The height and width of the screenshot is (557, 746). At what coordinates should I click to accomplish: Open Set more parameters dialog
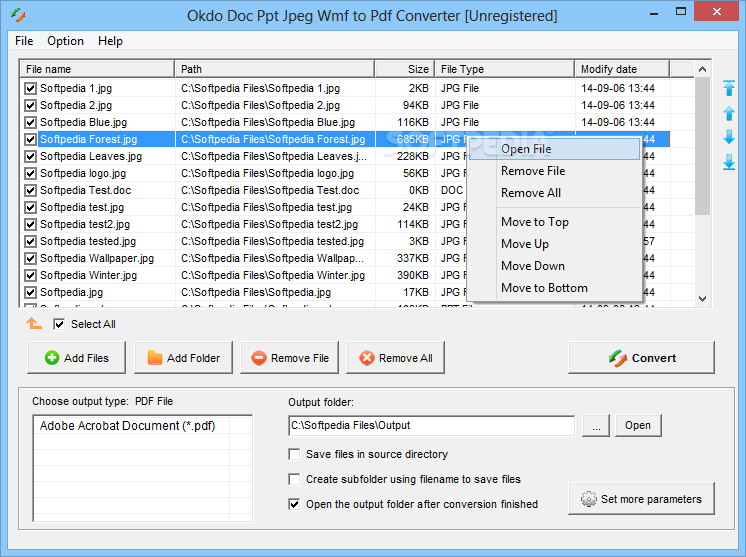click(641, 499)
